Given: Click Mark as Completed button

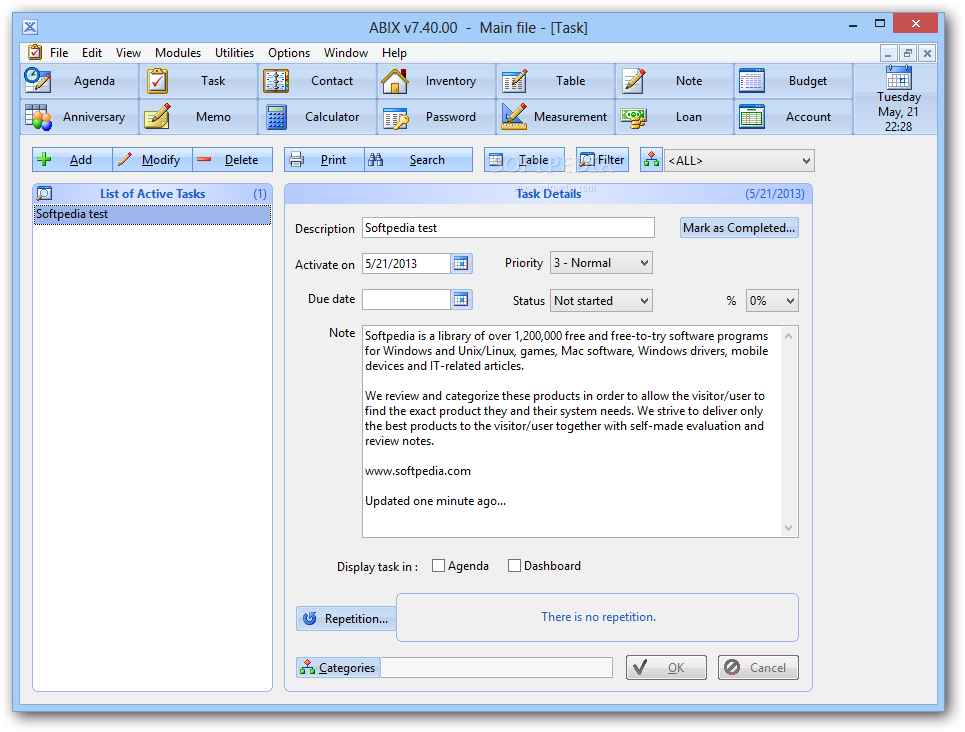Looking at the screenshot, I should click(739, 228).
